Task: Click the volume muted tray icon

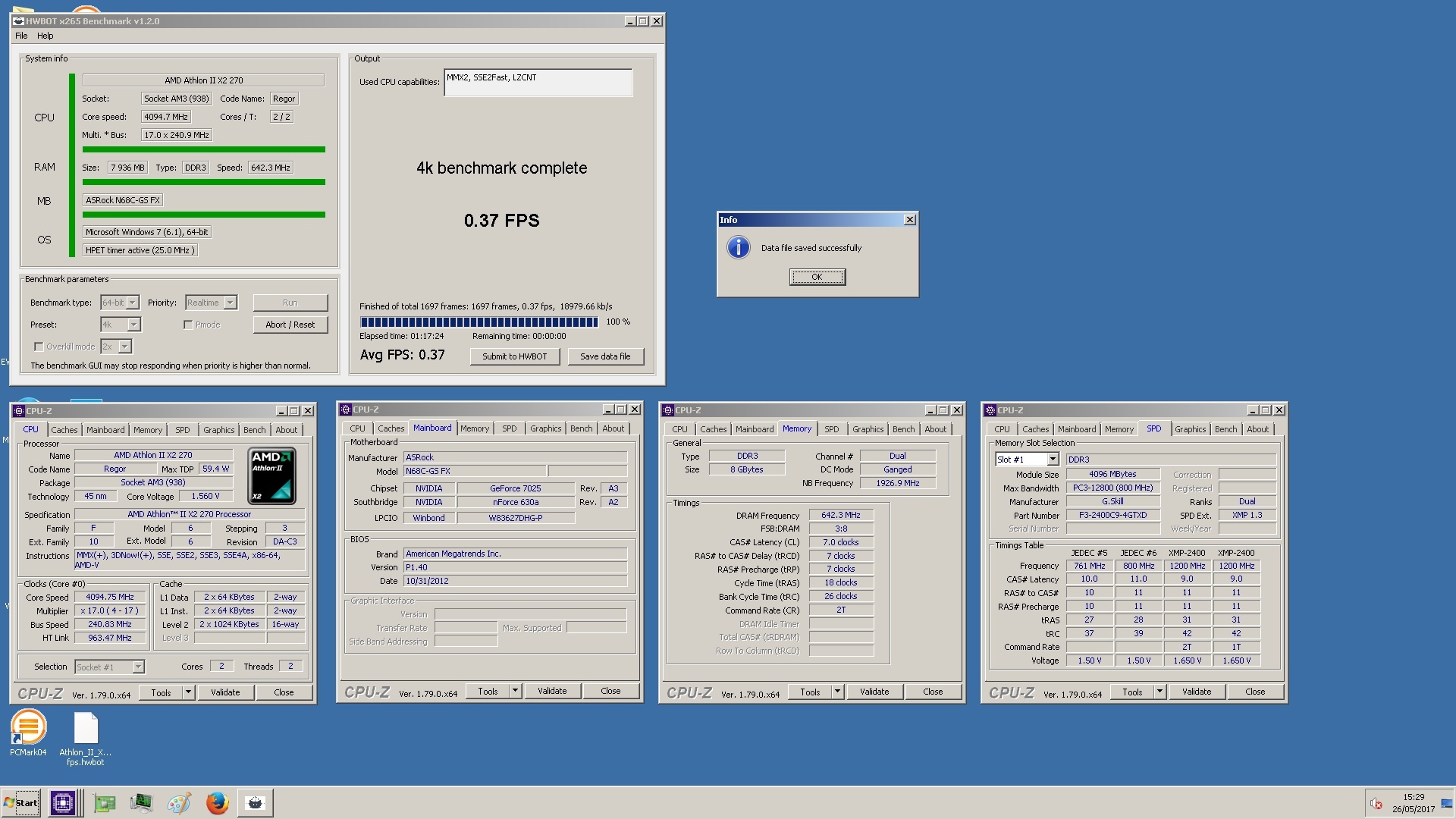Action: 1376,803
